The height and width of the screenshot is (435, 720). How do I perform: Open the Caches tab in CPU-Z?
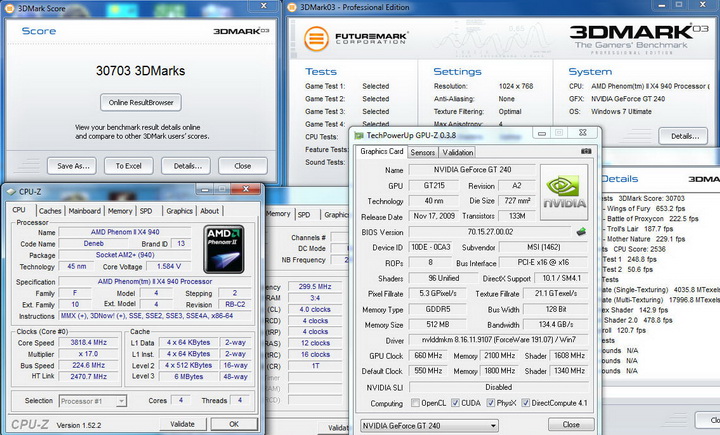[50, 211]
